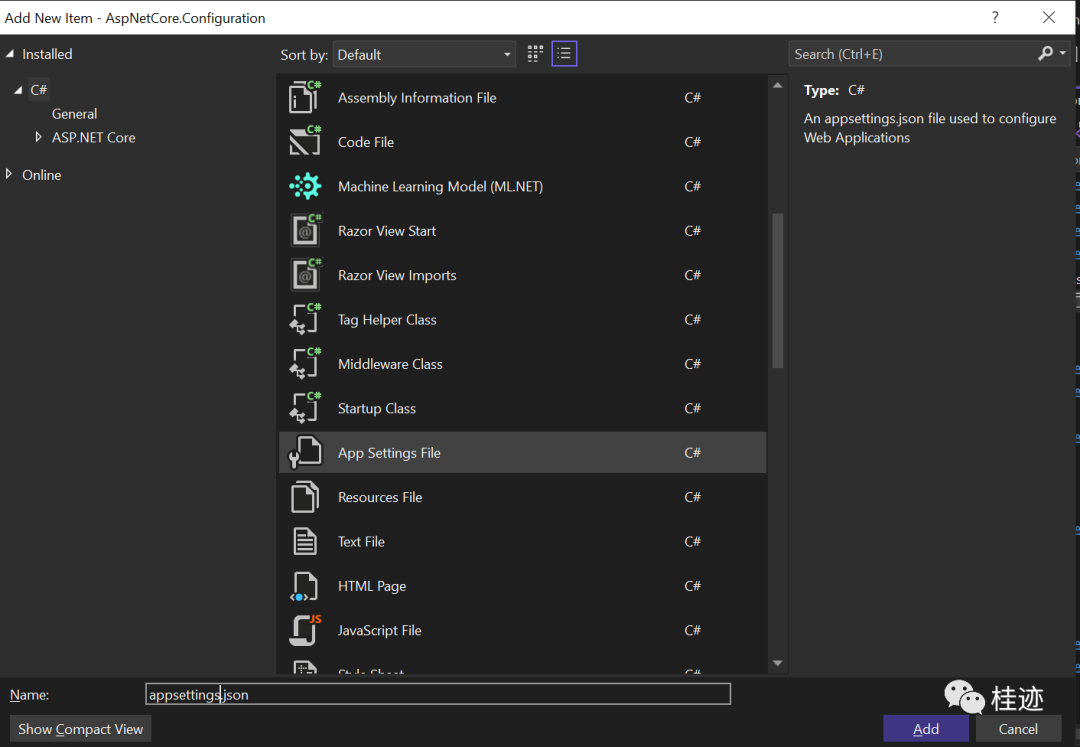Click the Name input field
This screenshot has height=747, width=1080.
438,694
